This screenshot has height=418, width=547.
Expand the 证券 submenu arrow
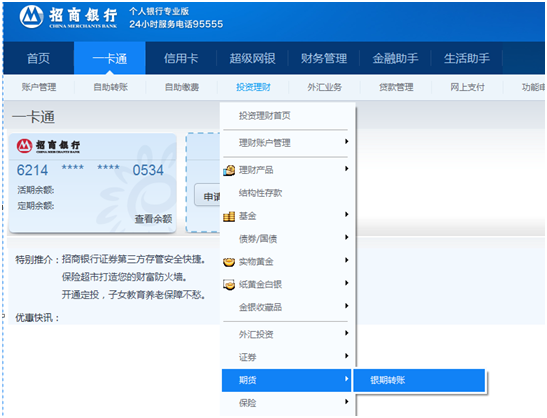pos(346,356)
